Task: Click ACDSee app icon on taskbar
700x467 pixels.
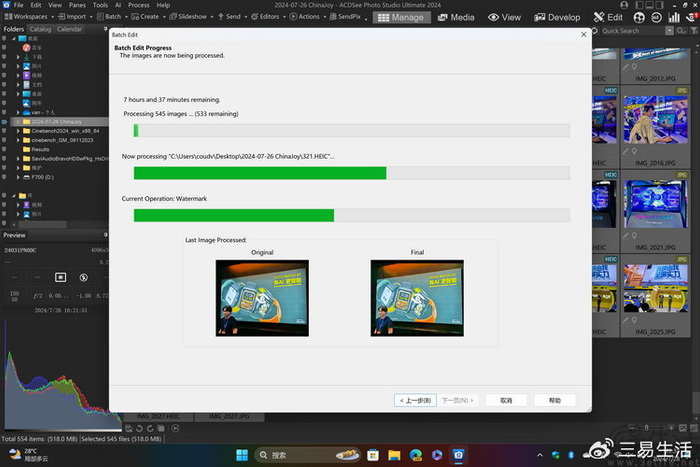Action: click(x=458, y=455)
